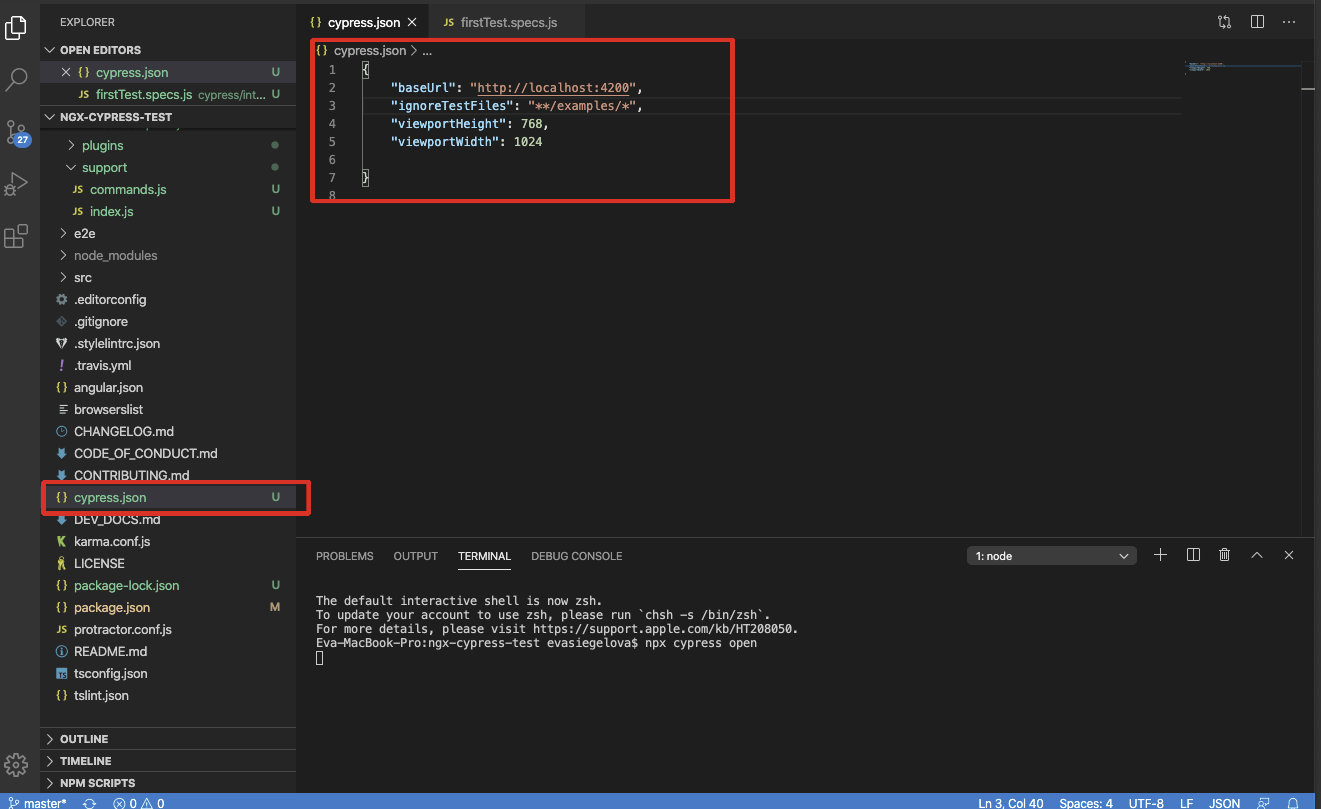Viewport: 1321px width, 809px height.
Task: Open package.json from the file explorer
Action: [112, 608]
